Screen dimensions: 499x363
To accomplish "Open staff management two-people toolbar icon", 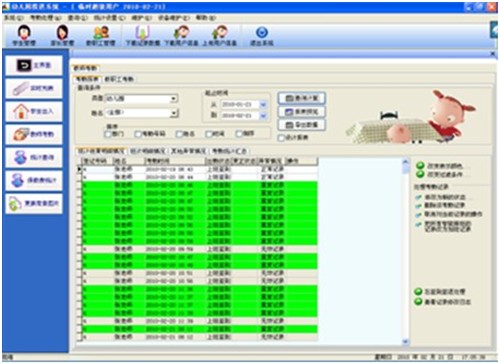I will click(101, 33).
